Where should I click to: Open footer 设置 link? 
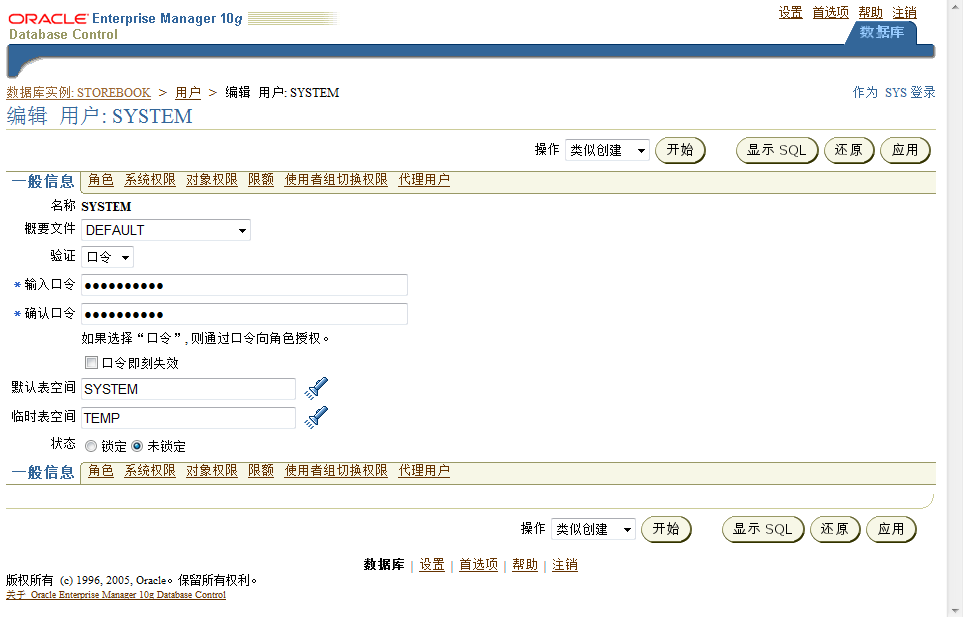point(432,565)
